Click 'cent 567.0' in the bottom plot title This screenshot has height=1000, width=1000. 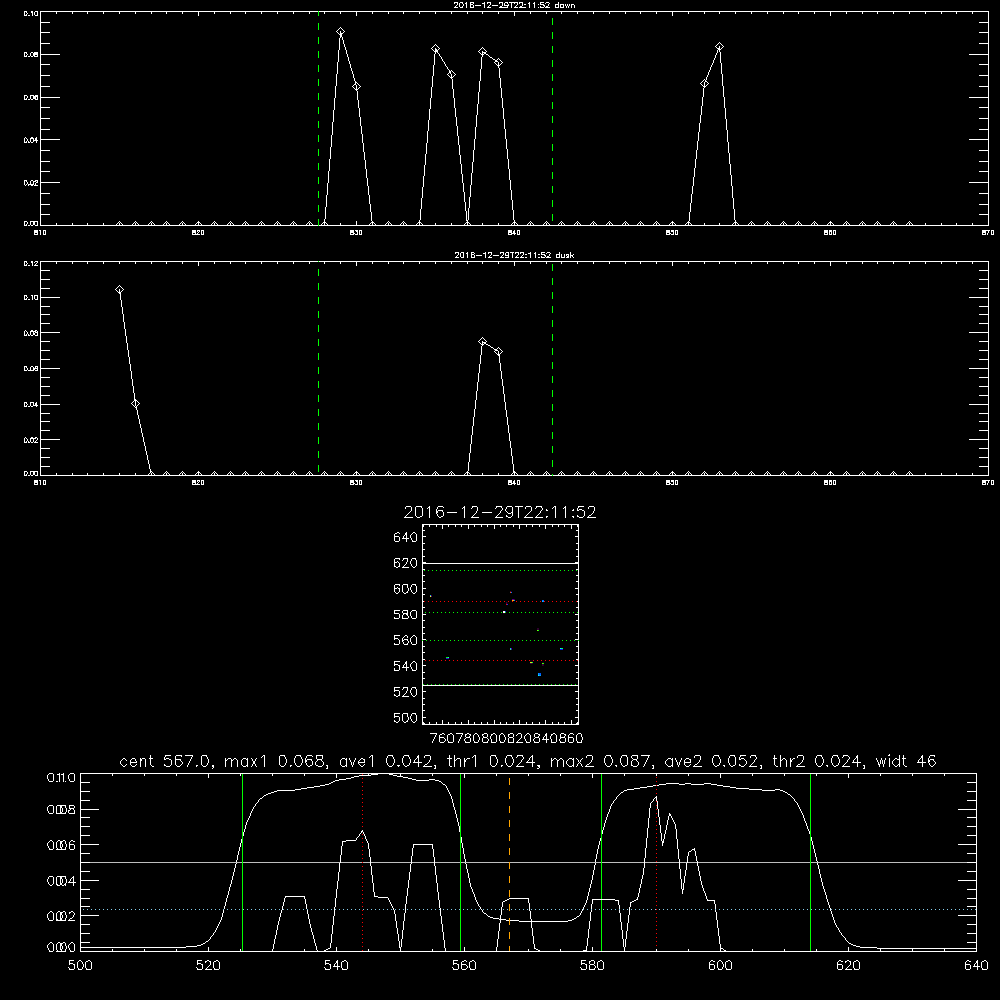coord(166,761)
